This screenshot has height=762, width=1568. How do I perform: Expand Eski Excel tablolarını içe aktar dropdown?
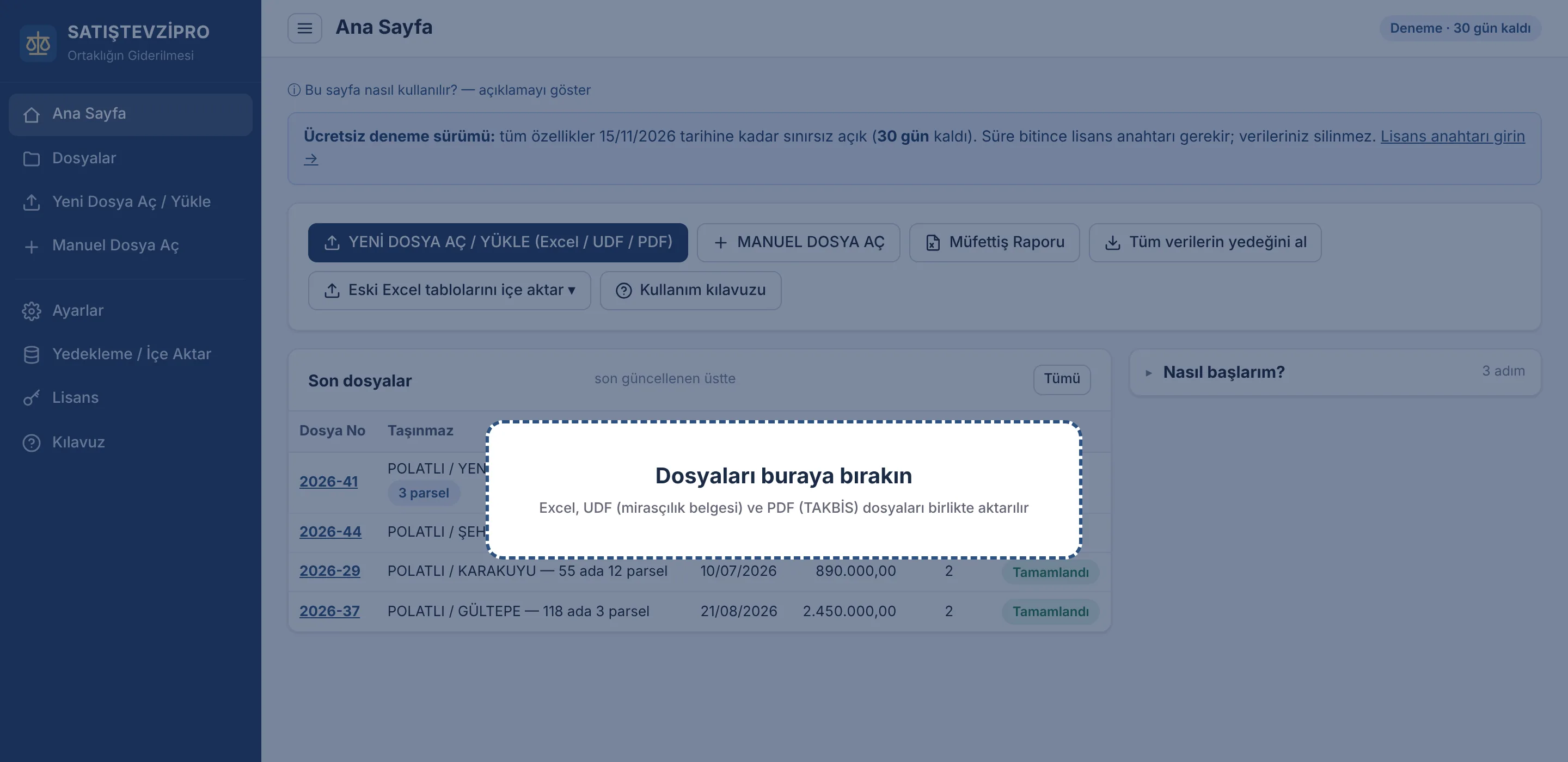tap(449, 290)
